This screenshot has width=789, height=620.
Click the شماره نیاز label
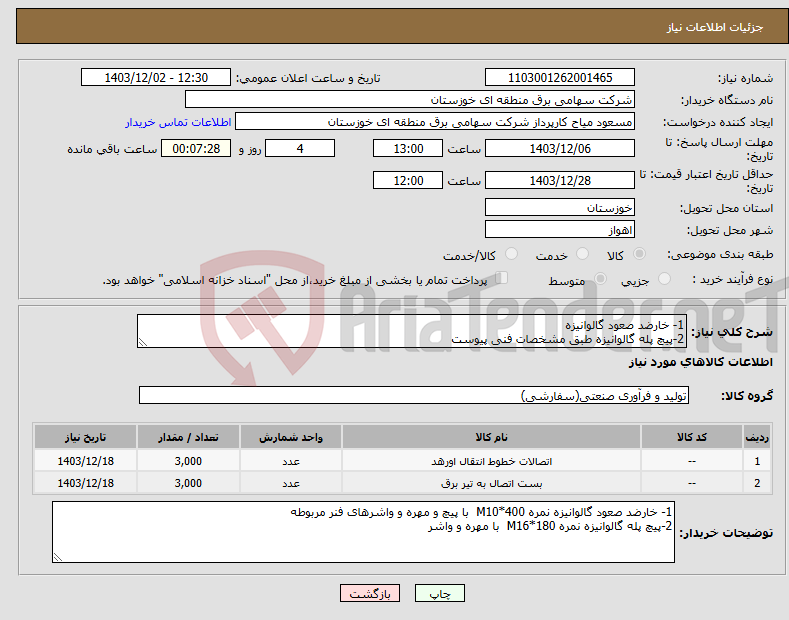[x=745, y=79]
